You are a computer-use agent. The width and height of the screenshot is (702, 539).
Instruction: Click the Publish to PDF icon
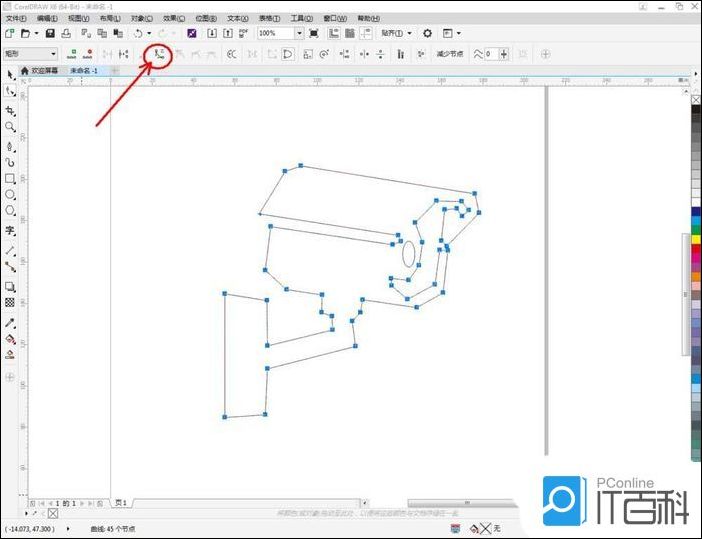(244, 33)
